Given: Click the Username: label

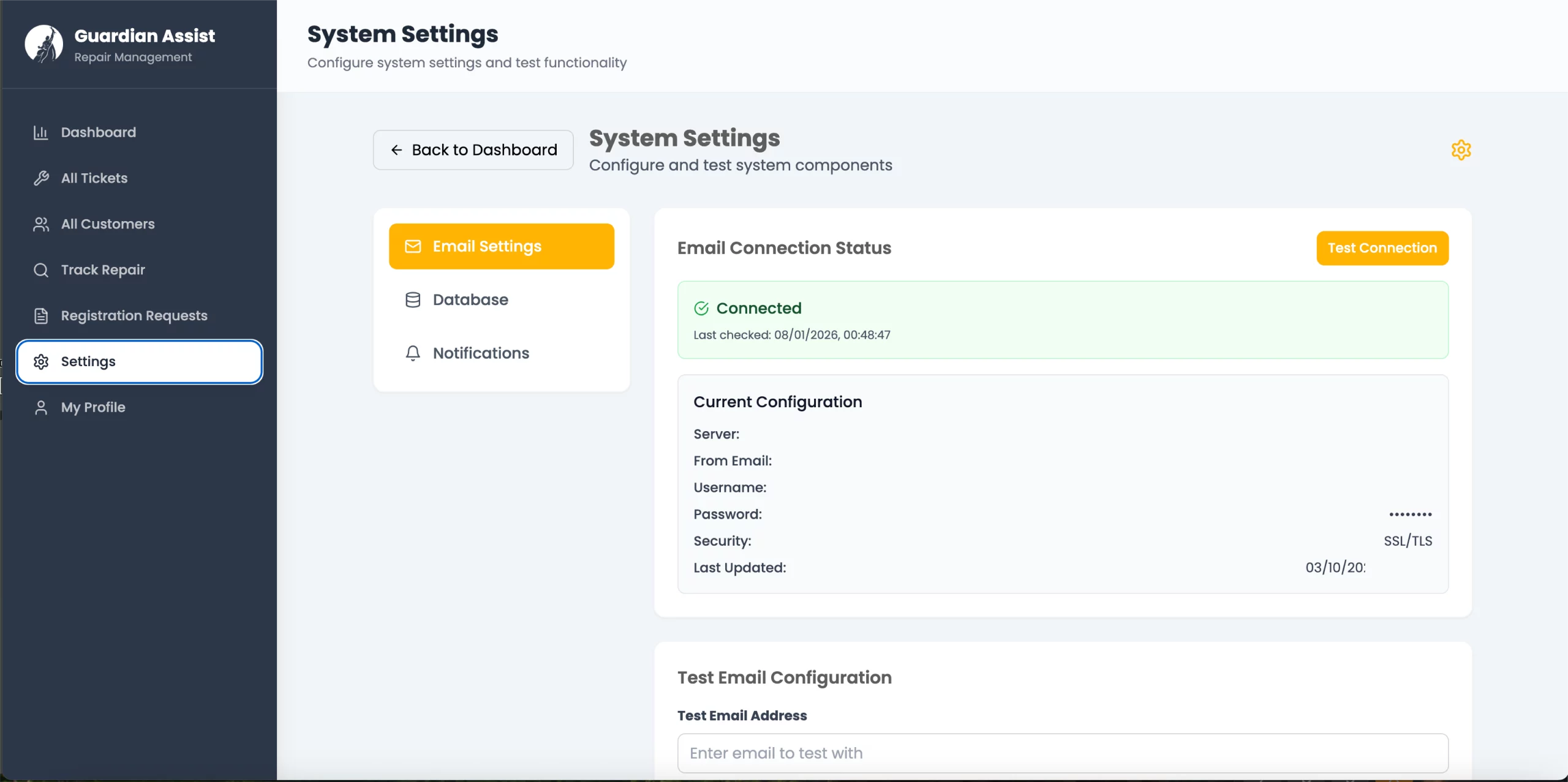Looking at the screenshot, I should tap(730, 487).
